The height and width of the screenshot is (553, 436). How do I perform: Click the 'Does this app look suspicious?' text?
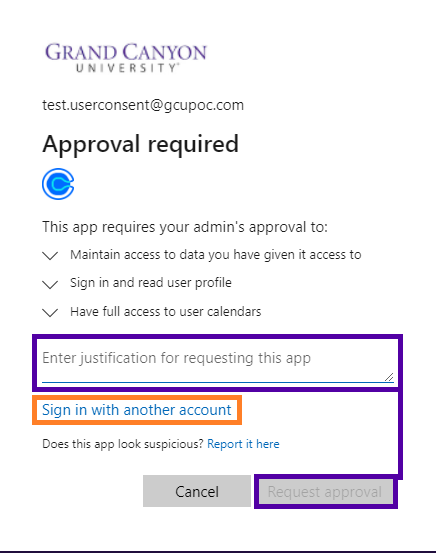[x=123, y=444]
